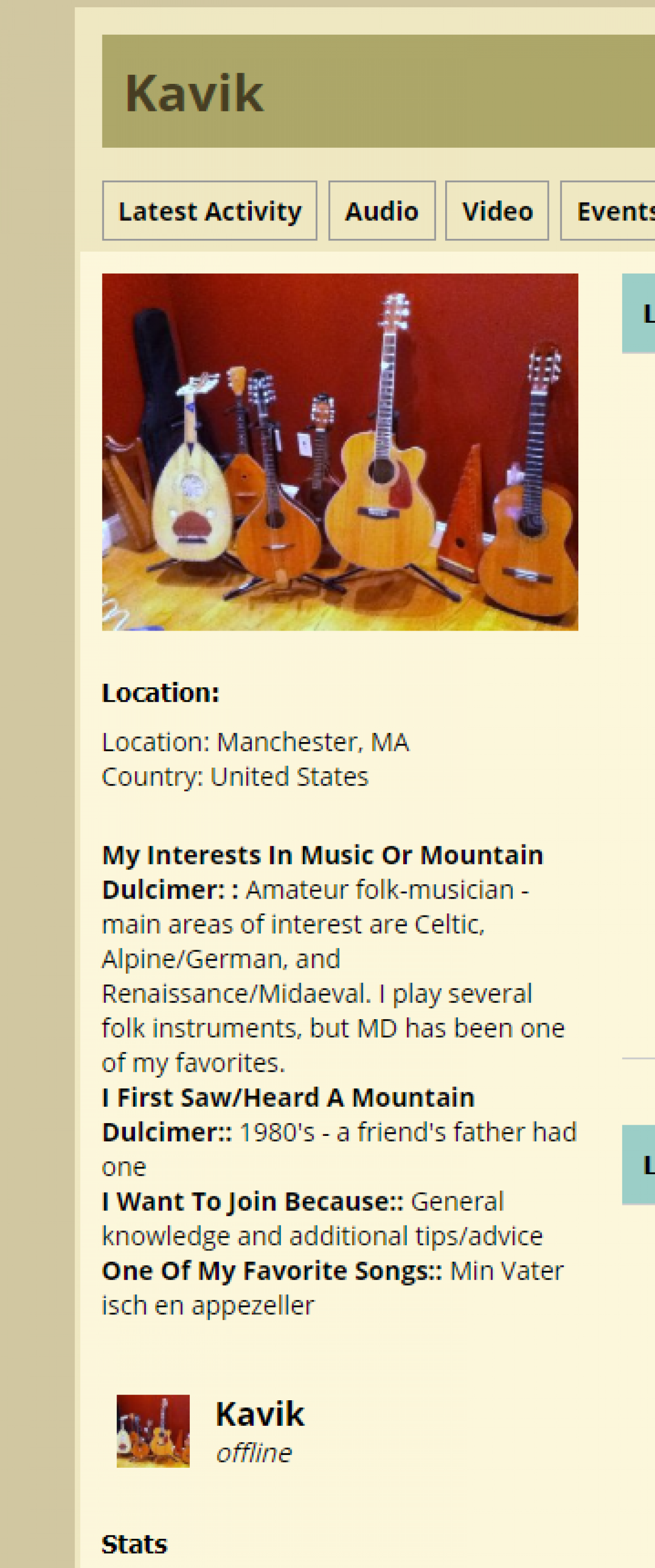Open the large instruments profile photo
The height and width of the screenshot is (1568, 655).
339,452
